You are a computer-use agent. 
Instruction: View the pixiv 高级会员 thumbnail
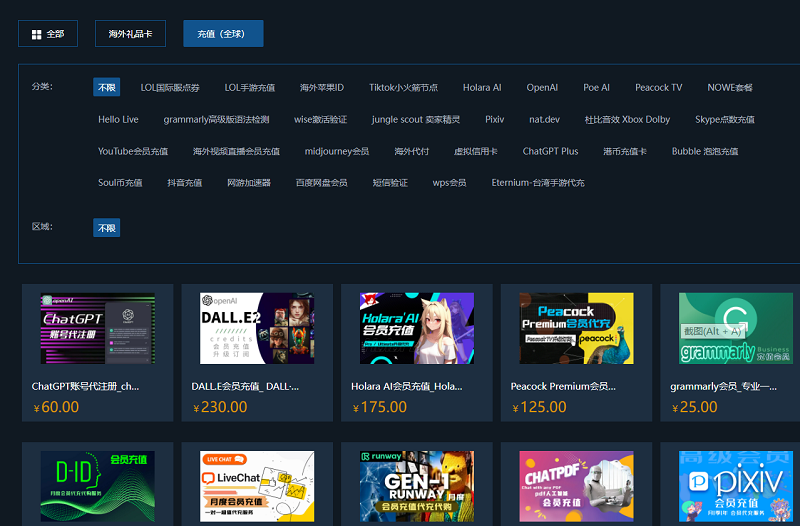coord(736,486)
